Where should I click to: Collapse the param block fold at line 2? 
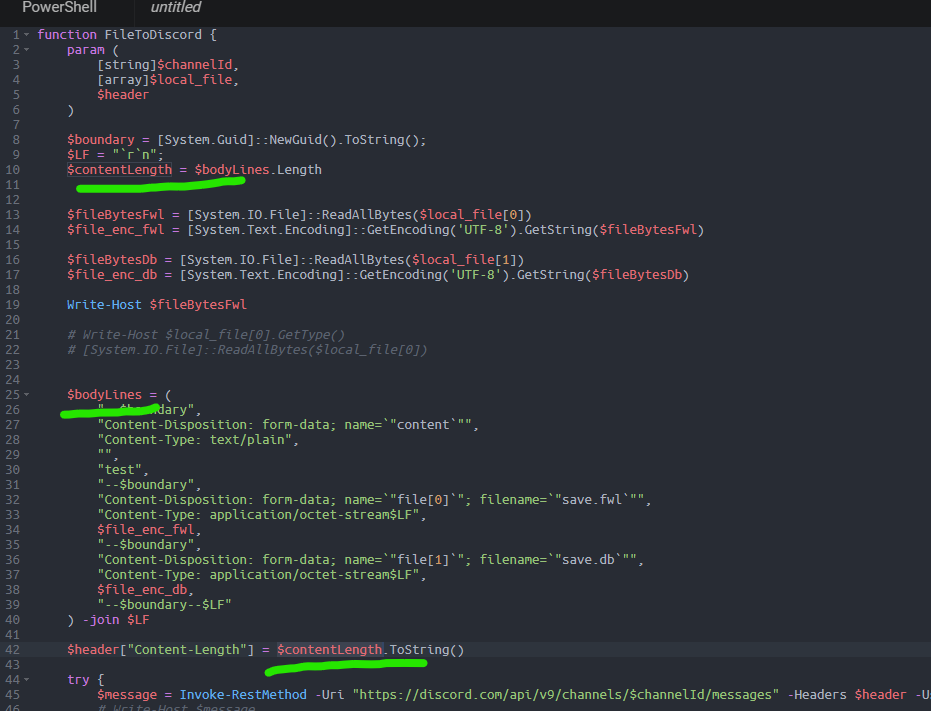26,50
